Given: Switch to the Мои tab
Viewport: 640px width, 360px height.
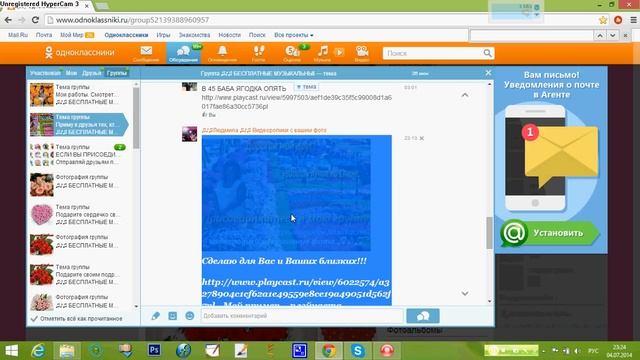Looking at the screenshot, I should 71,73.
